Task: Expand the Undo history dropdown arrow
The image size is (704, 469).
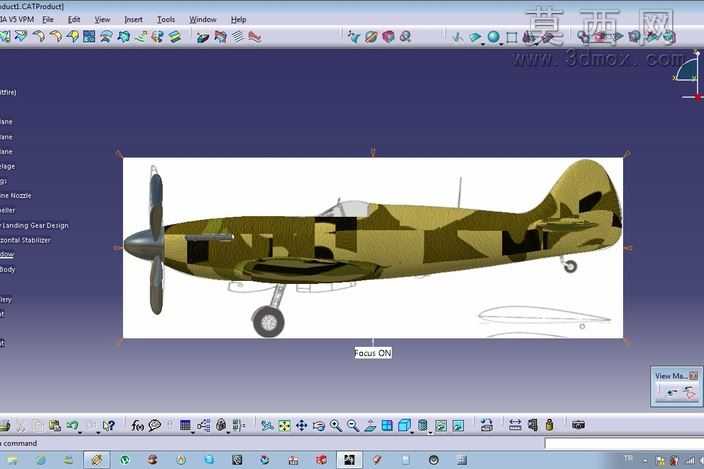Action: click(80, 433)
